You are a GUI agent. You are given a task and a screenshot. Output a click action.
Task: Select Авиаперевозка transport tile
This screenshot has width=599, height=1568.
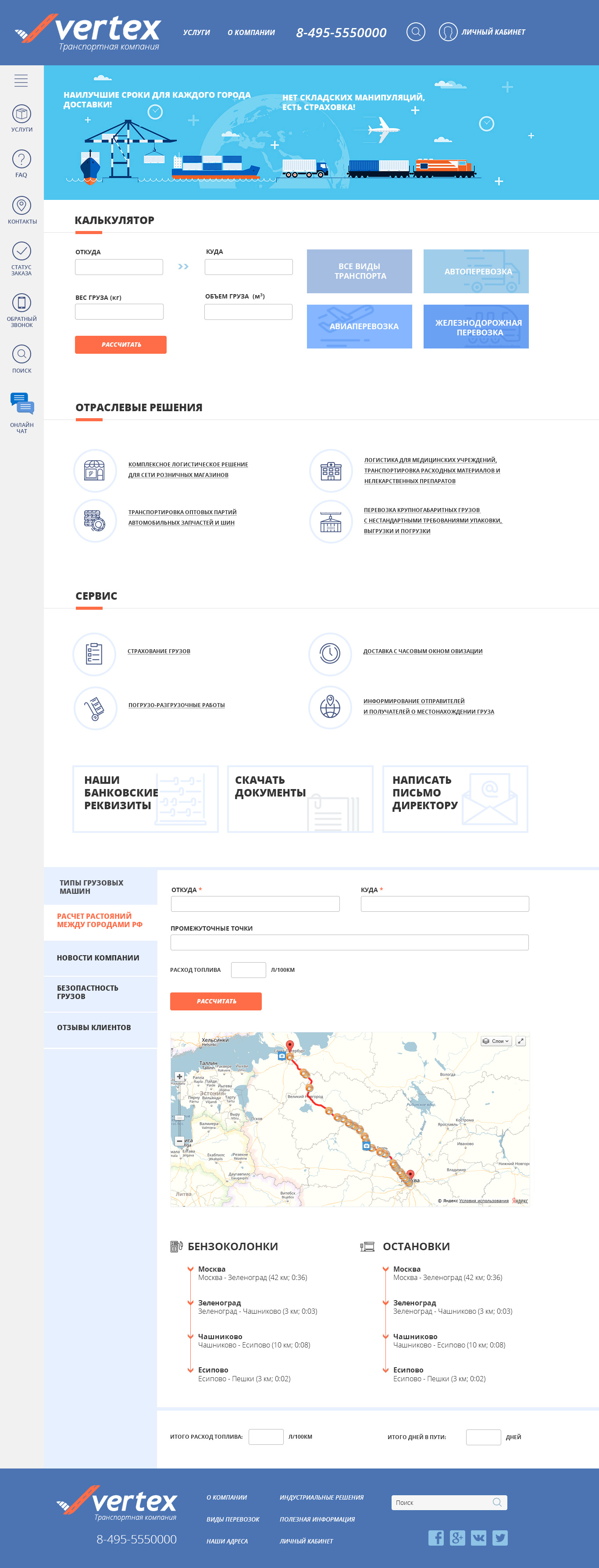[x=359, y=327]
